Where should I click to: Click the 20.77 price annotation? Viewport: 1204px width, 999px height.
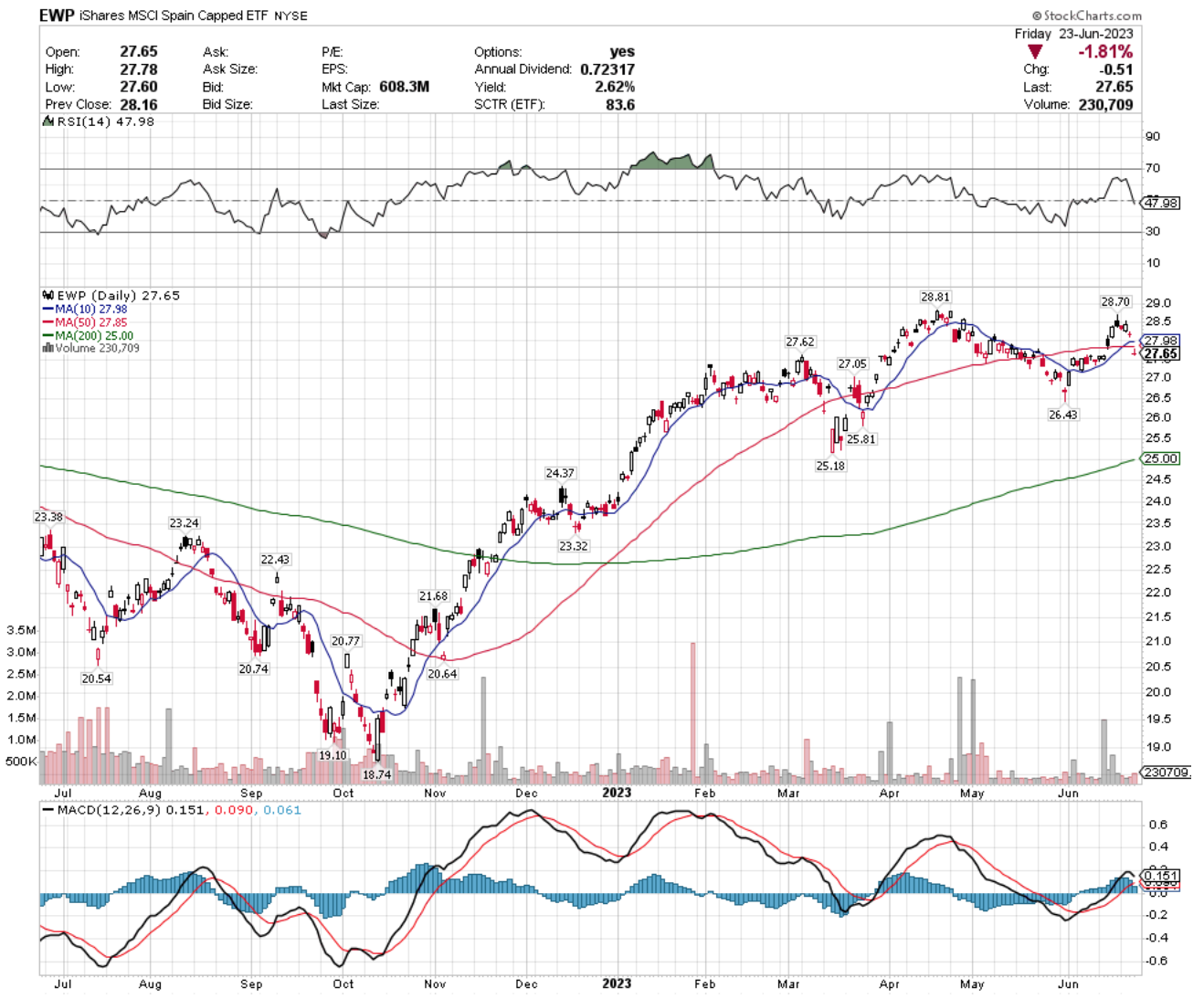coord(345,641)
